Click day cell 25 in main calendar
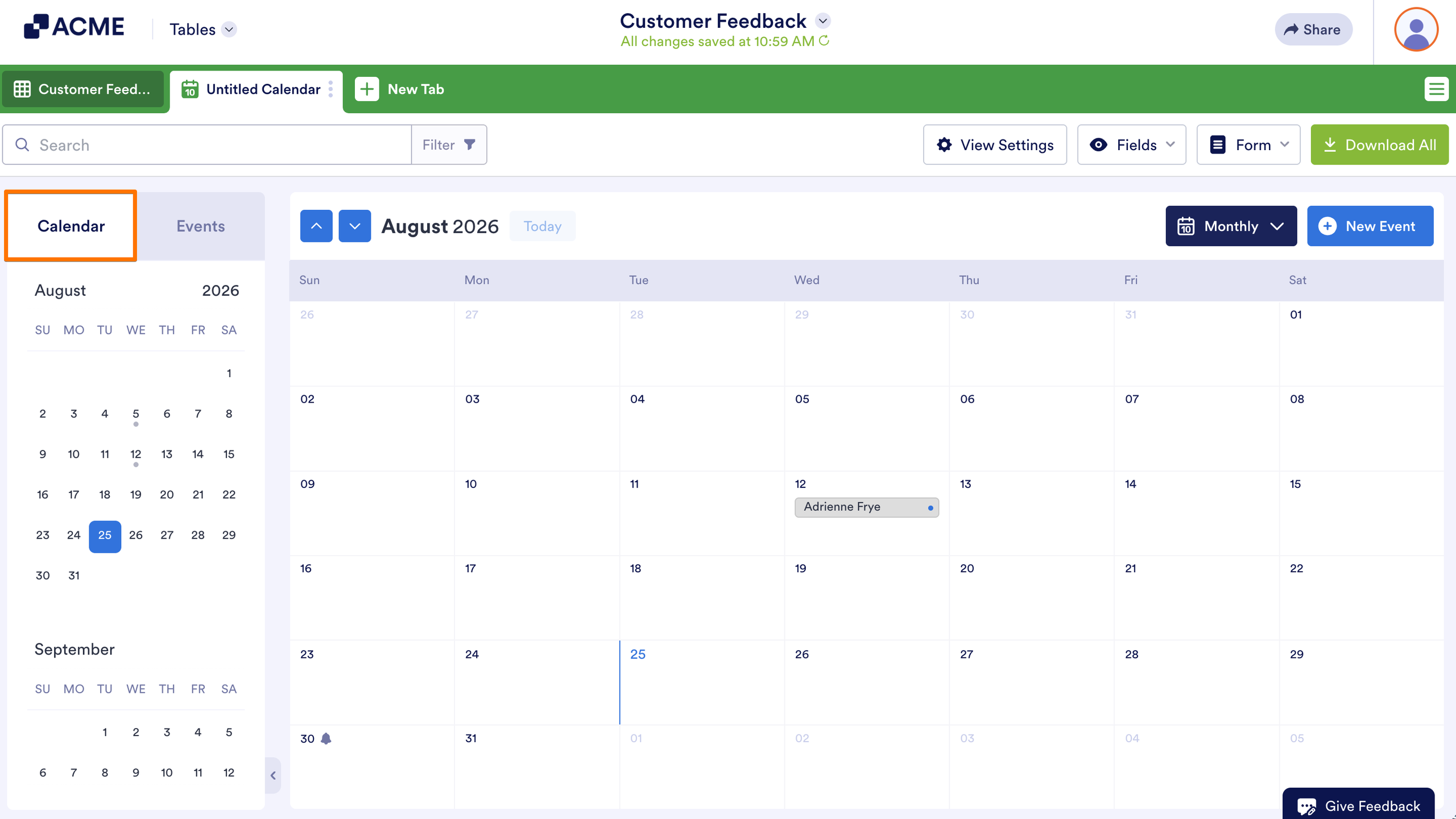The height and width of the screenshot is (819, 1456). (702, 682)
